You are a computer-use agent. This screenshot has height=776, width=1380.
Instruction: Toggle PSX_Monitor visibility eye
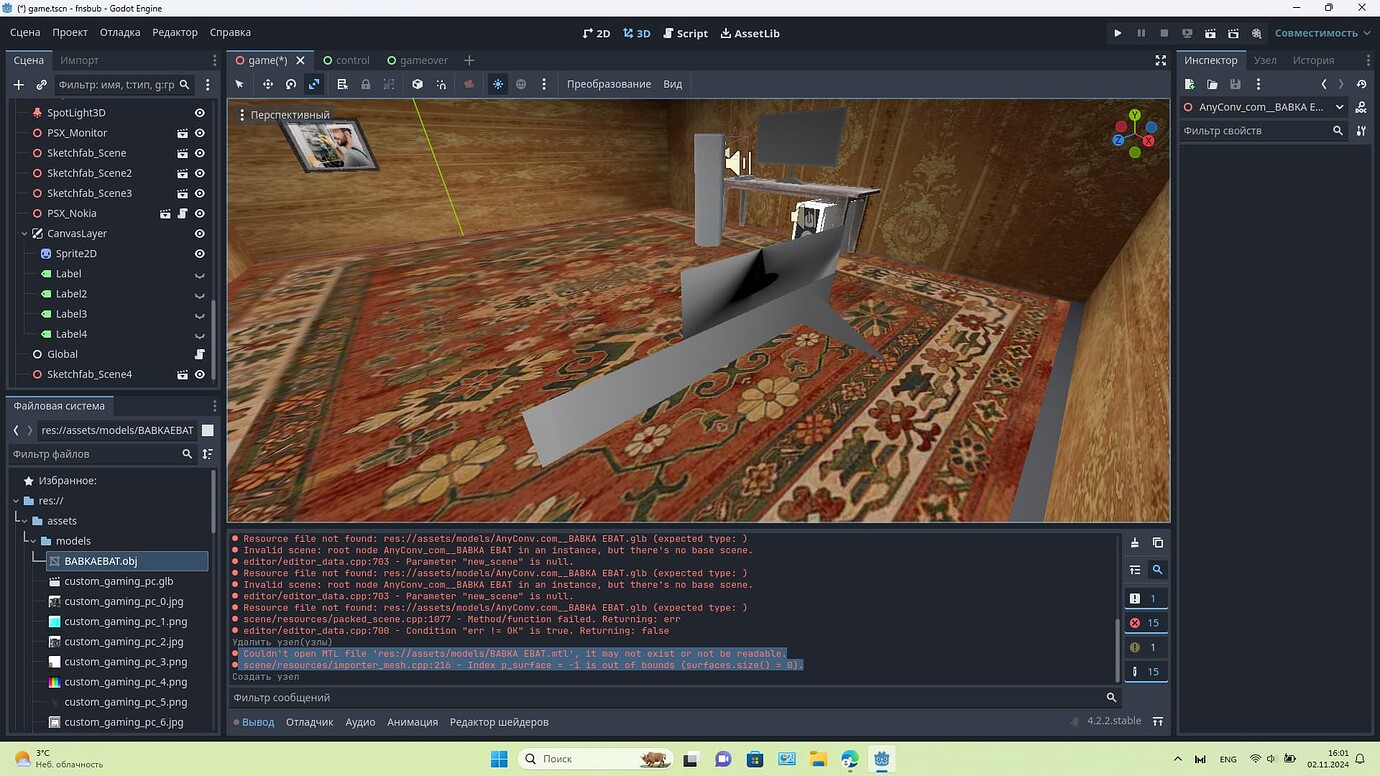pyautogui.click(x=199, y=133)
